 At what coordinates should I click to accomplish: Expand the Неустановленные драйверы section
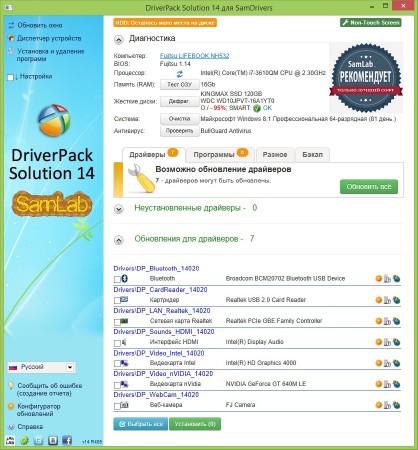(x=119, y=209)
